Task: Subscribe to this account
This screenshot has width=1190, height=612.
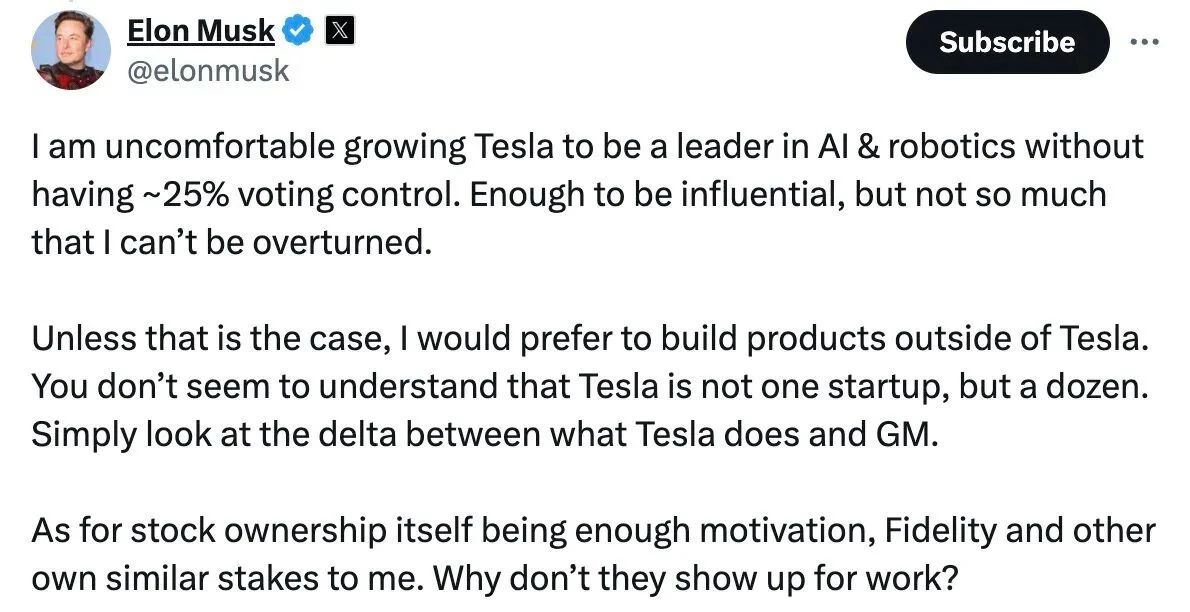Action: pyautogui.click(x=1007, y=42)
